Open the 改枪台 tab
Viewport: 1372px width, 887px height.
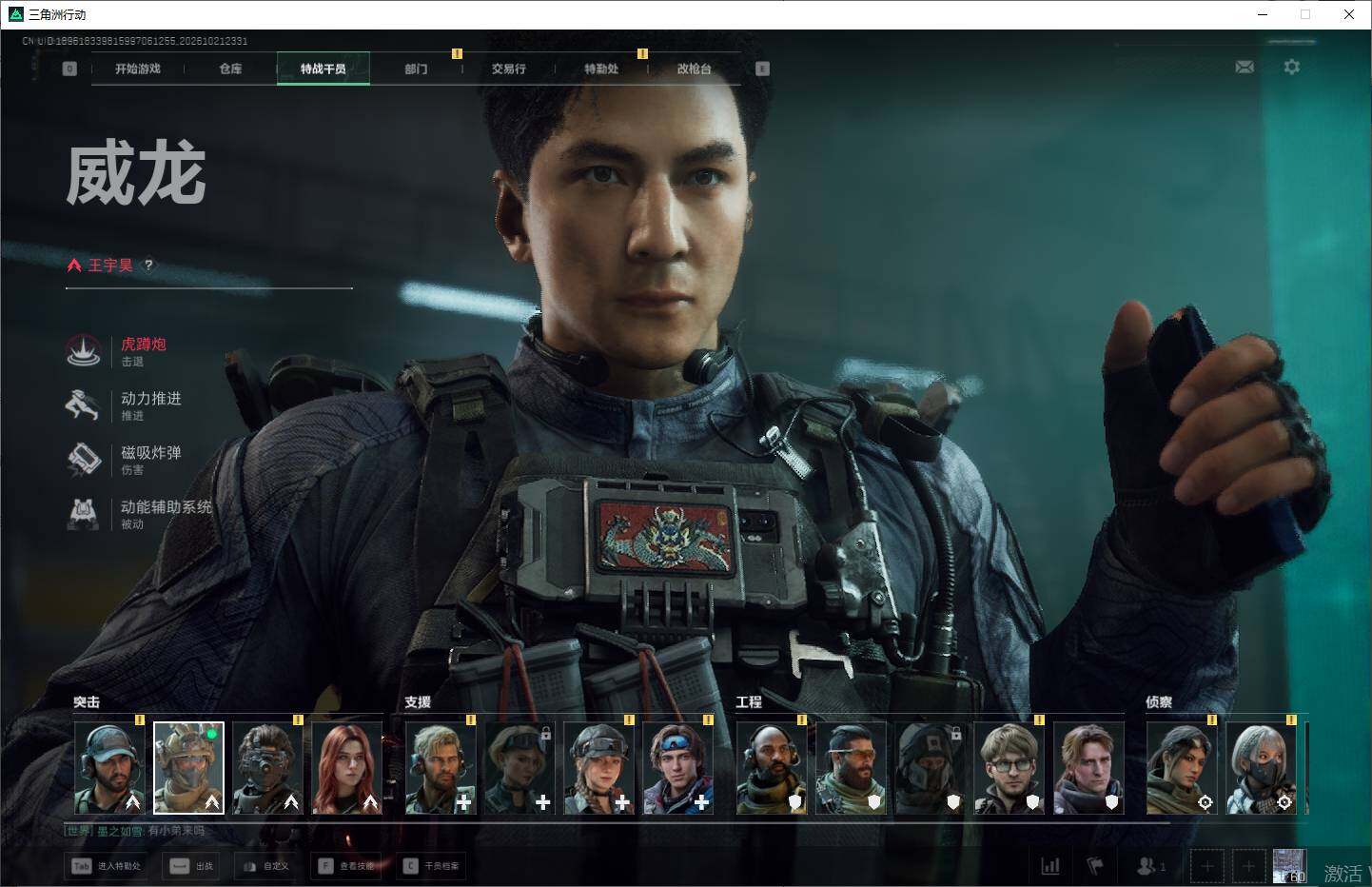coord(695,69)
